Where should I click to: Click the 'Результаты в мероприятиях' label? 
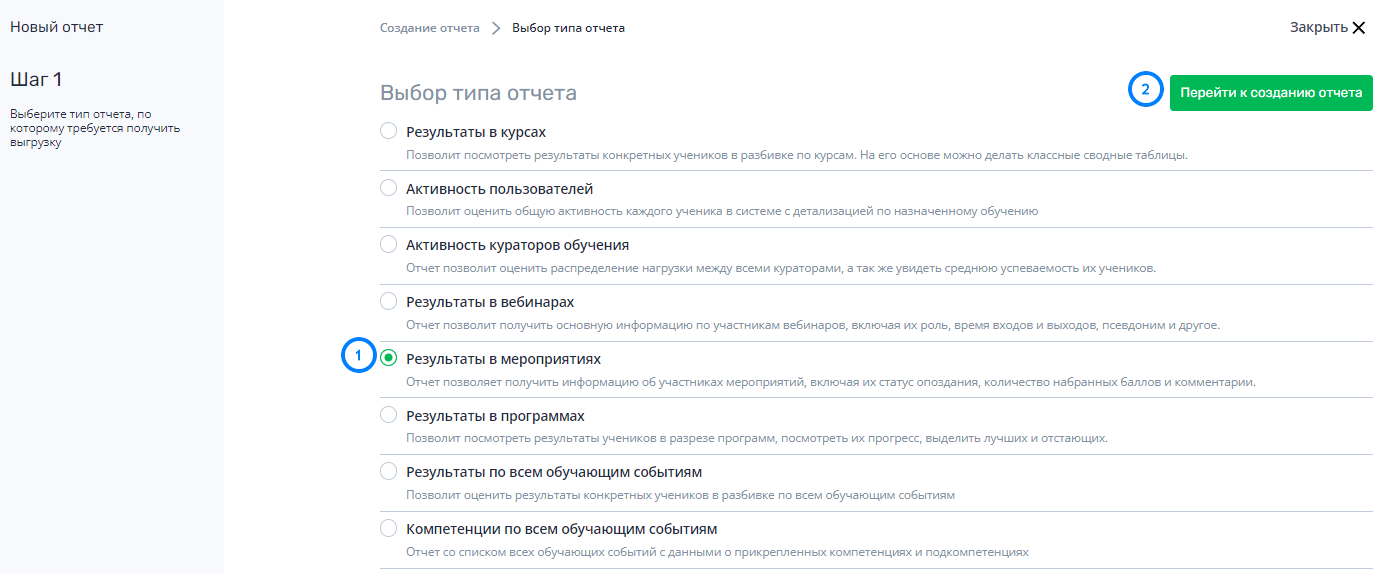point(504,358)
